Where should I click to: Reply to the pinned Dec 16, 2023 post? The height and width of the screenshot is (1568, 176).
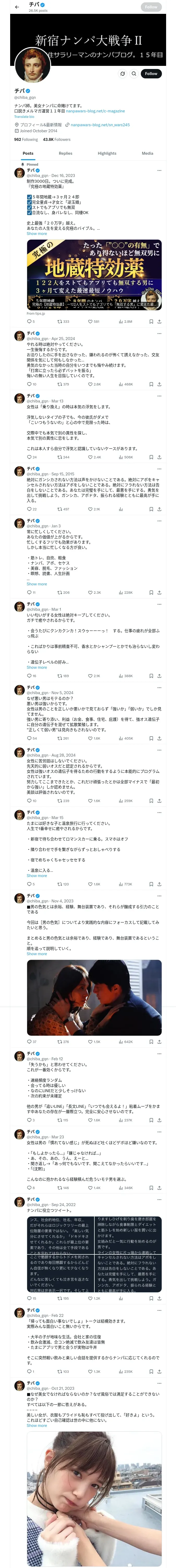(x=29, y=321)
